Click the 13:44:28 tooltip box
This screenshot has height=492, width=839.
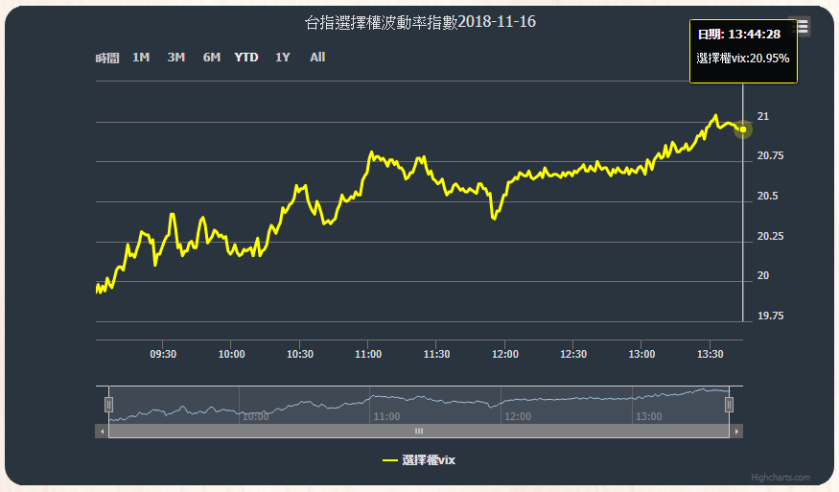coord(743,46)
